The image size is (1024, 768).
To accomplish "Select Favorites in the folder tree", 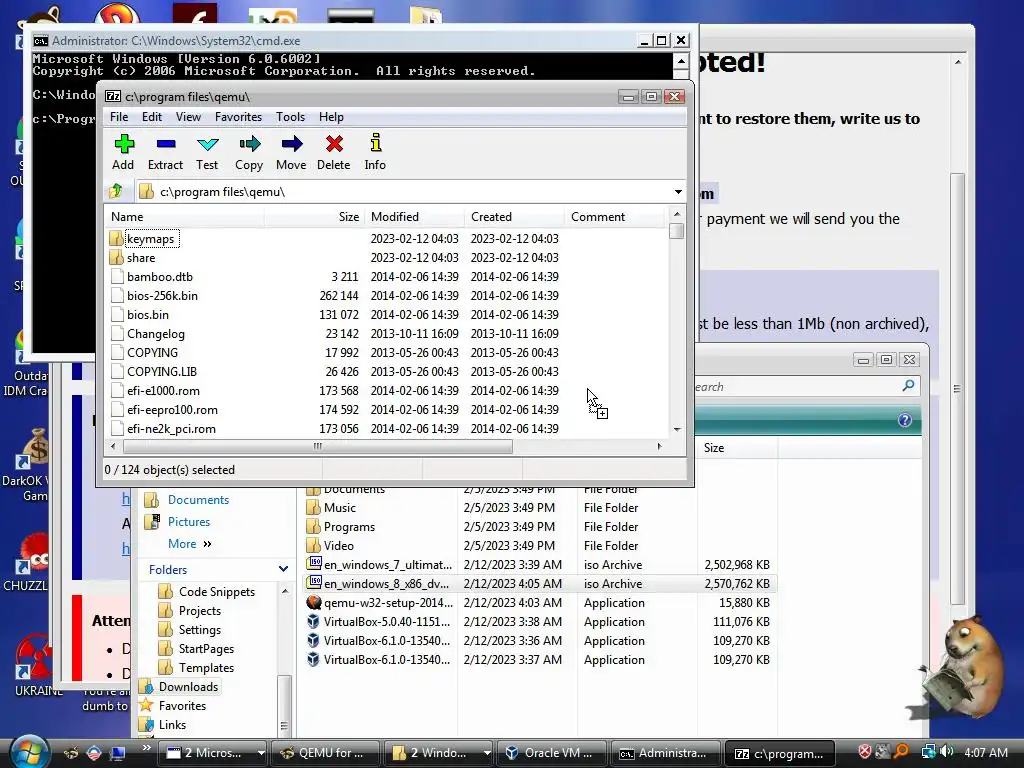I will point(182,705).
